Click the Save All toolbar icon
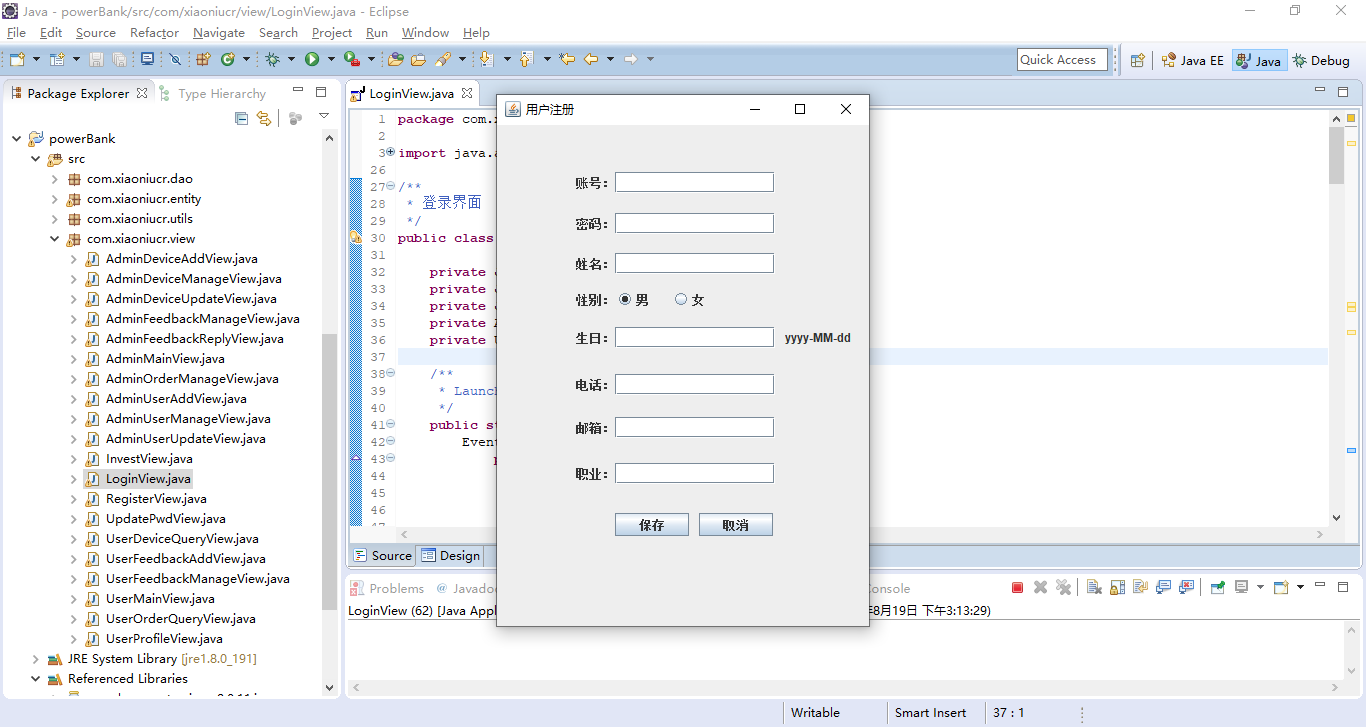 click(119, 59)
